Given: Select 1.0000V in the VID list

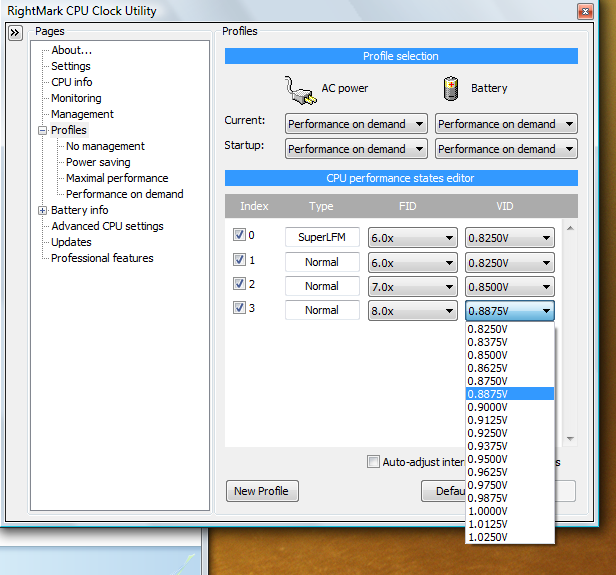Looking at the screenshot, I should pyautogui.click(x=510, y=511).
